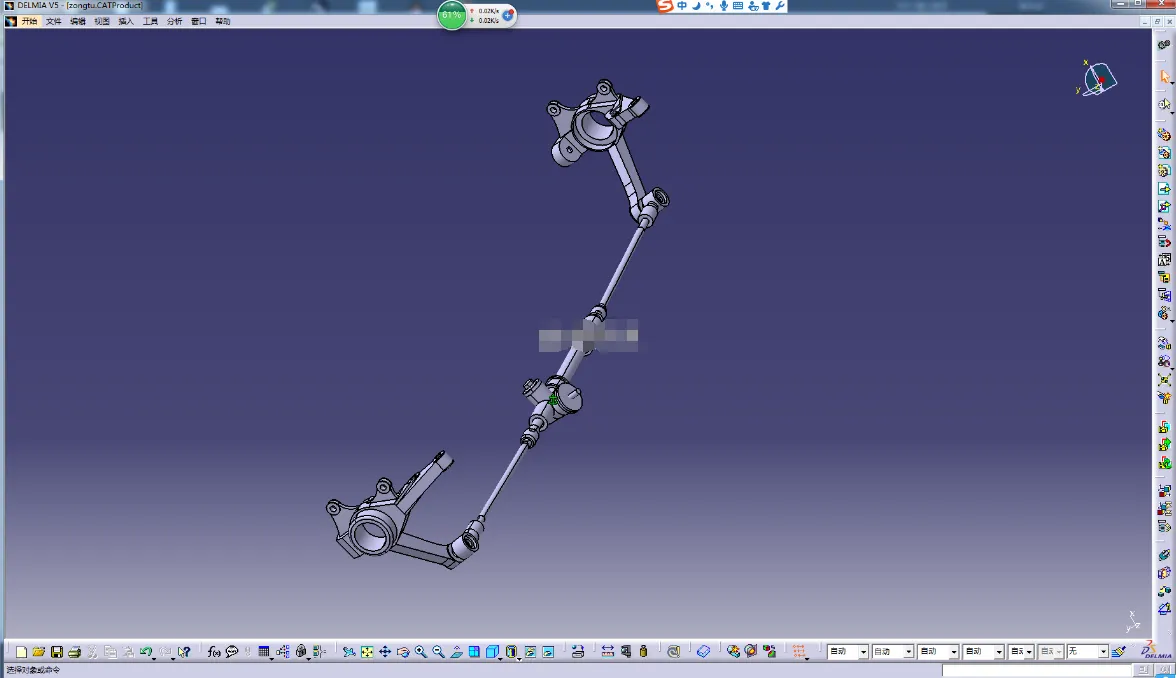This screenshot has height=678, width=1176.
Task: Select the Rotate view icon
Action: (403, 652)
